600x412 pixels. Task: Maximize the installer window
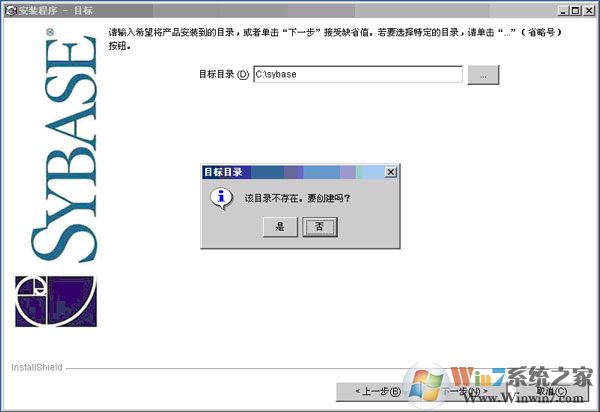575,10
